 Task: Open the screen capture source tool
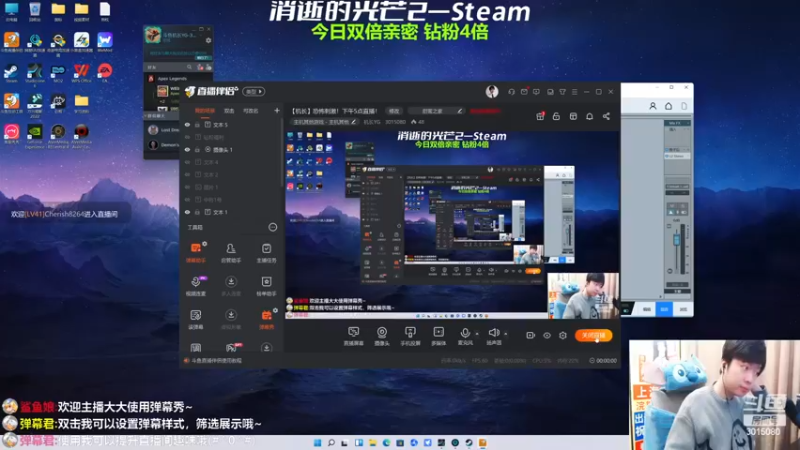pyautogui.click(x=353, y=336)
